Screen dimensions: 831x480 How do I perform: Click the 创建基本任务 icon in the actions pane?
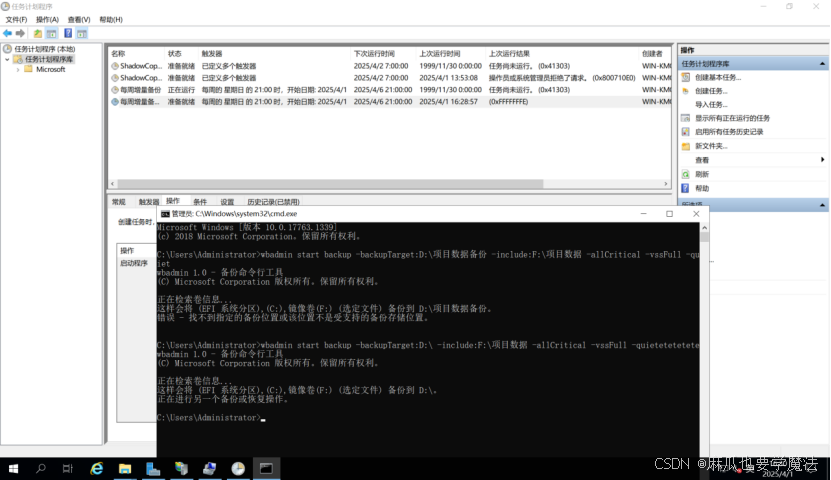(685, 77)
